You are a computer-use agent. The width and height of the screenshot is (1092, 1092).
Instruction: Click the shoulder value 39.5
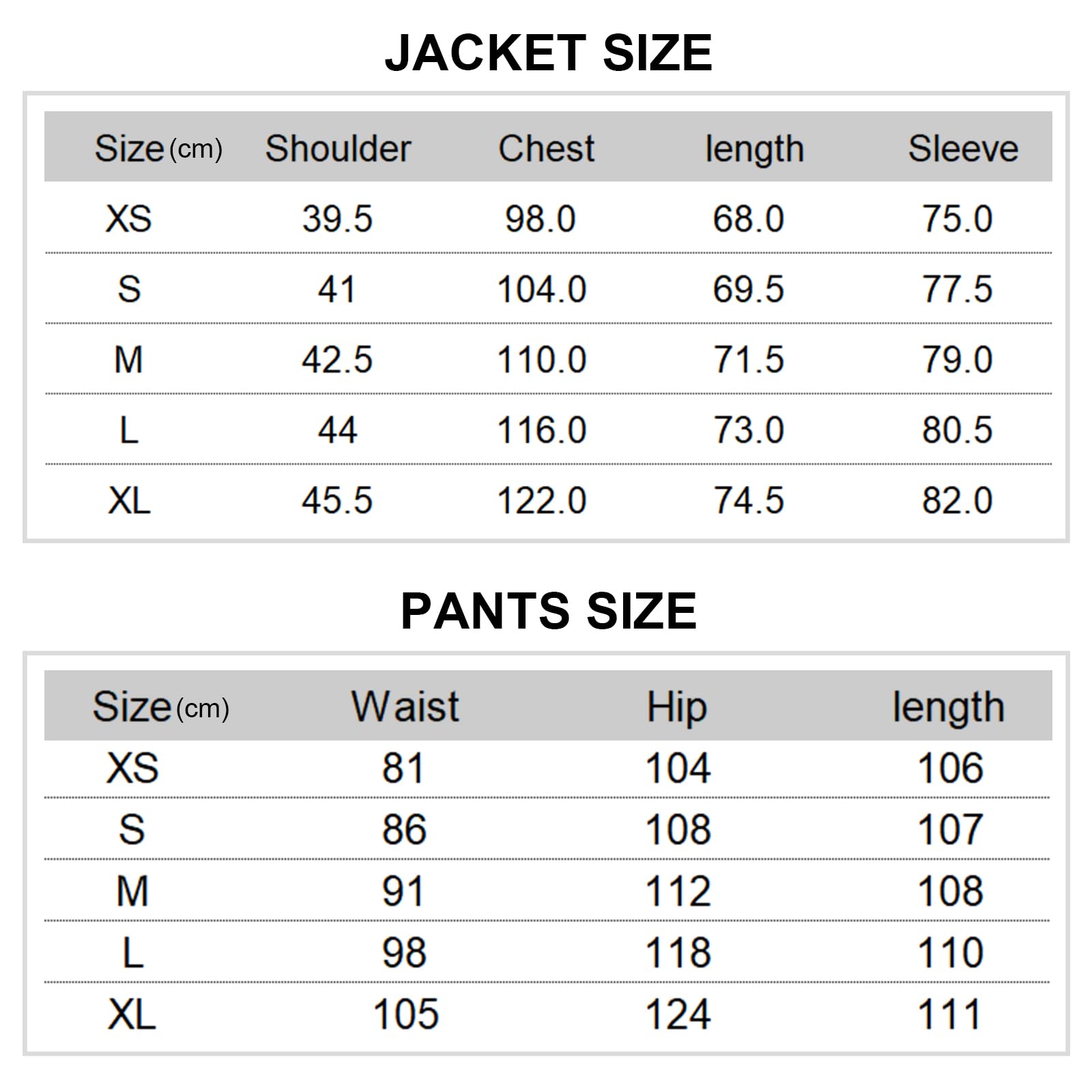point(337,219)
